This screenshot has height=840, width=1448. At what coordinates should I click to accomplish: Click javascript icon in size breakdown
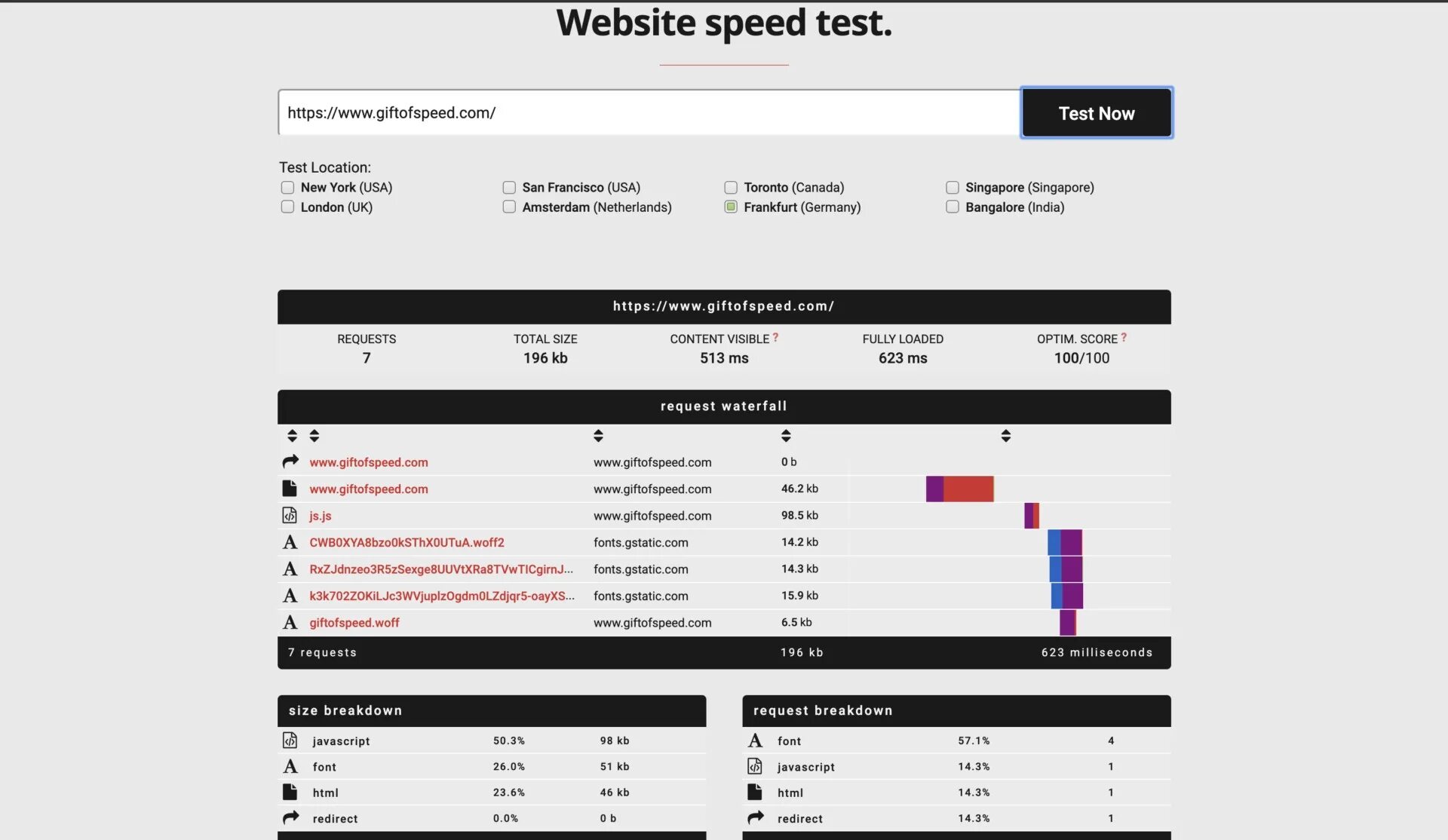(x=290, y=740)
